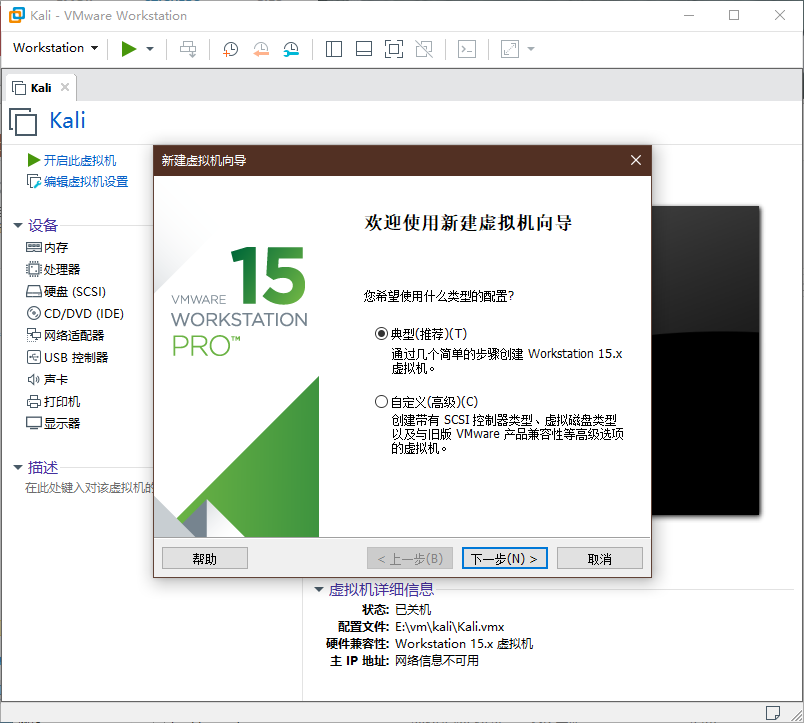Click the E:\vm\kali\Kali.vmx config path
Screen dimensions: 804x723
[449, 627]
